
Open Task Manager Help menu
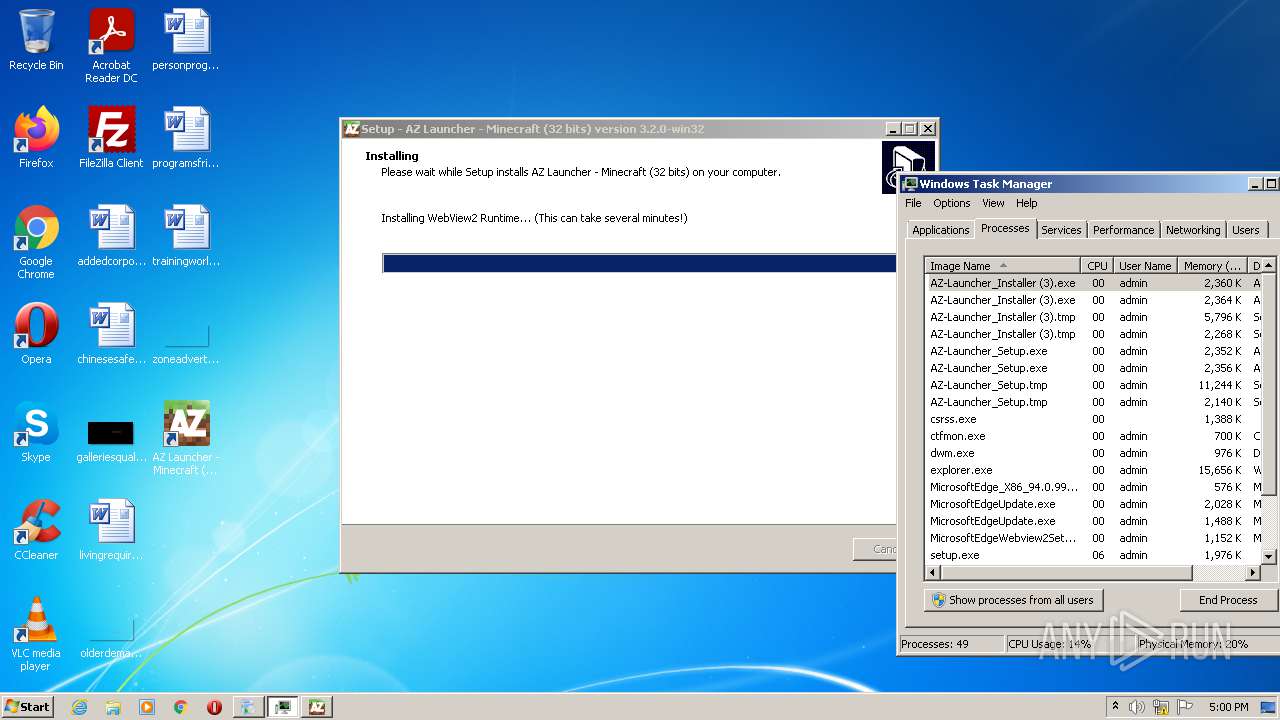pos(1027,203)
